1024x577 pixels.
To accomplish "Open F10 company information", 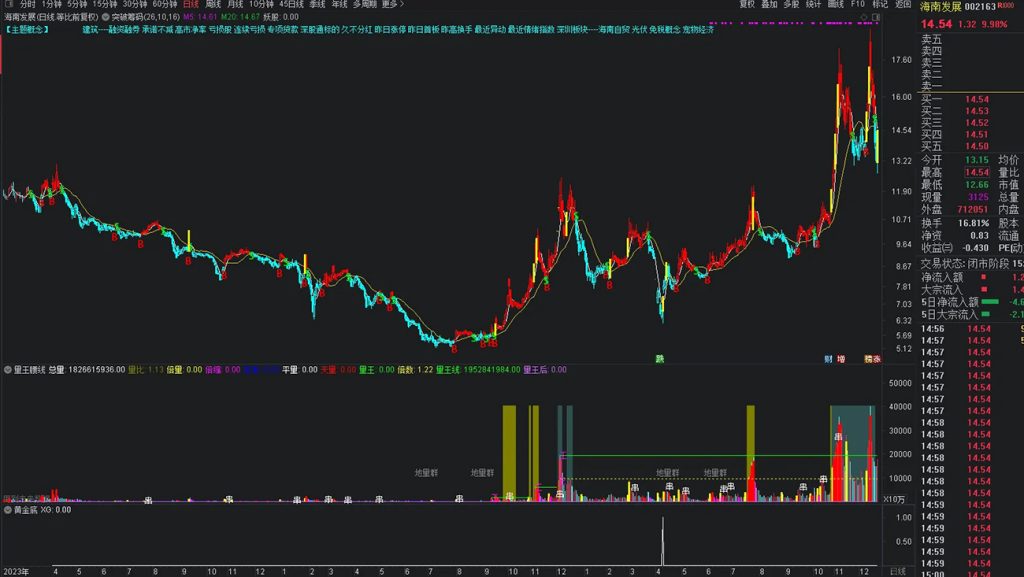I will [x=858, y=4].
